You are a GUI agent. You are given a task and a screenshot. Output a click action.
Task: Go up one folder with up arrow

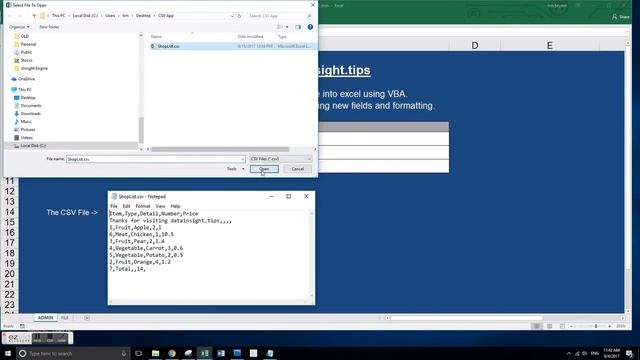34,16
